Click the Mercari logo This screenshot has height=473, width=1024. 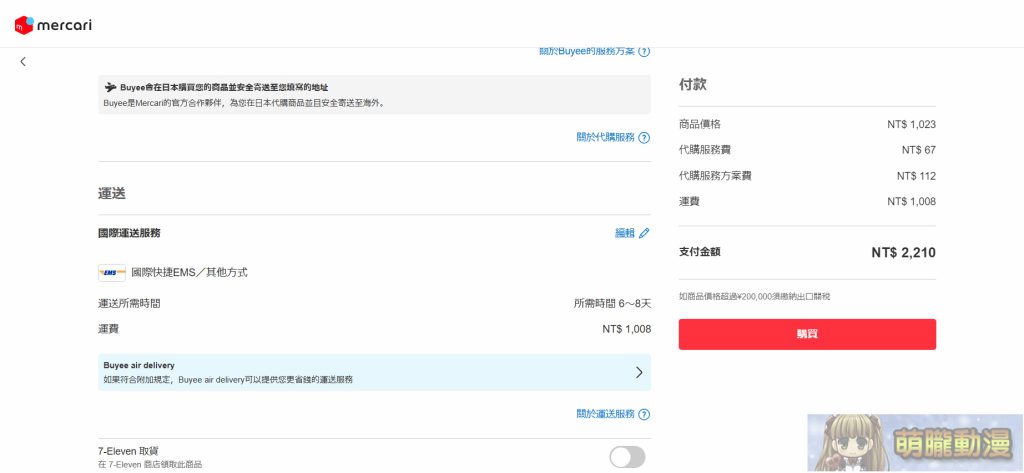pyautogui.click(x=53, y=25)
